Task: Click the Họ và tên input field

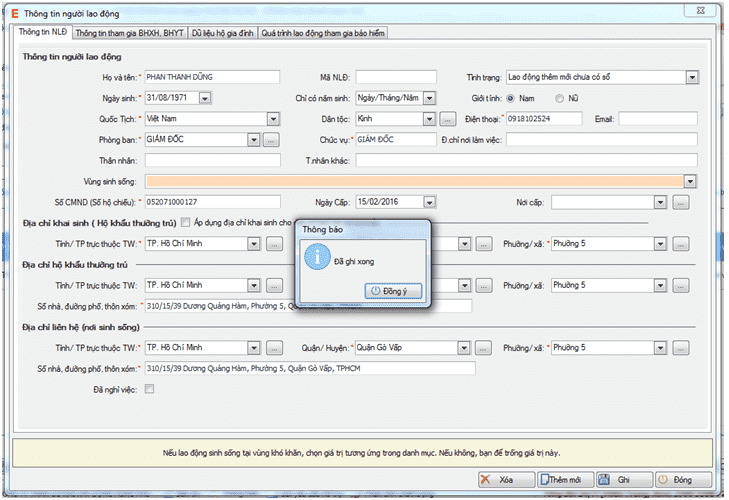Action: tap(212, 77)
